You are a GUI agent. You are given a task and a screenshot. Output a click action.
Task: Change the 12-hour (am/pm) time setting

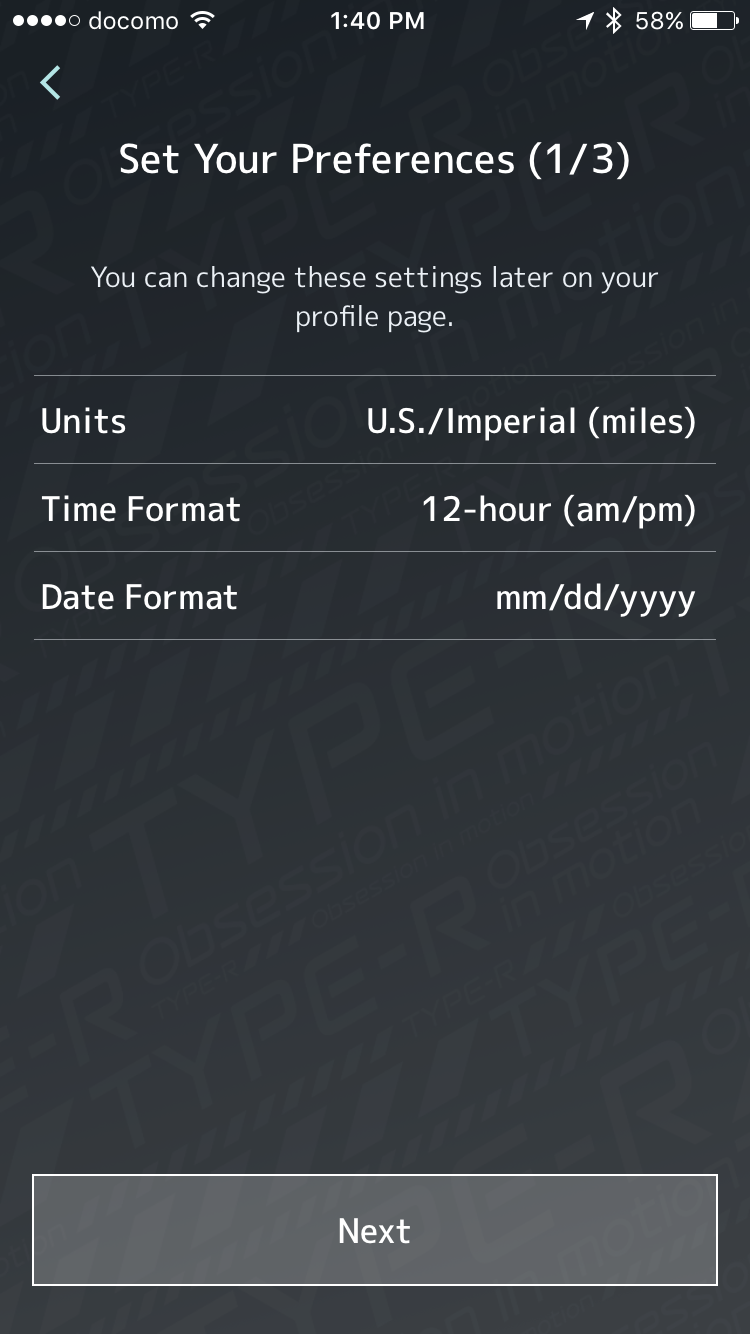(x=558, y=509)
